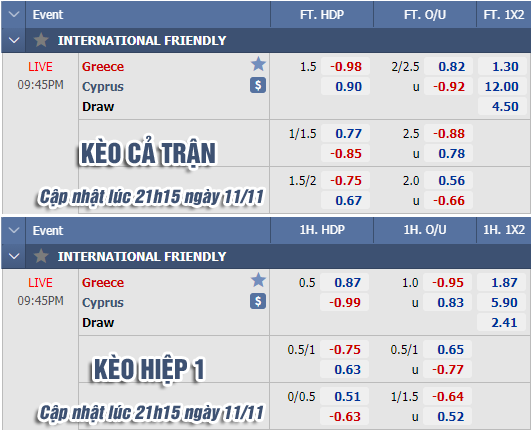
Task: Select the FT. HDP column header
Action: (322, 15)
